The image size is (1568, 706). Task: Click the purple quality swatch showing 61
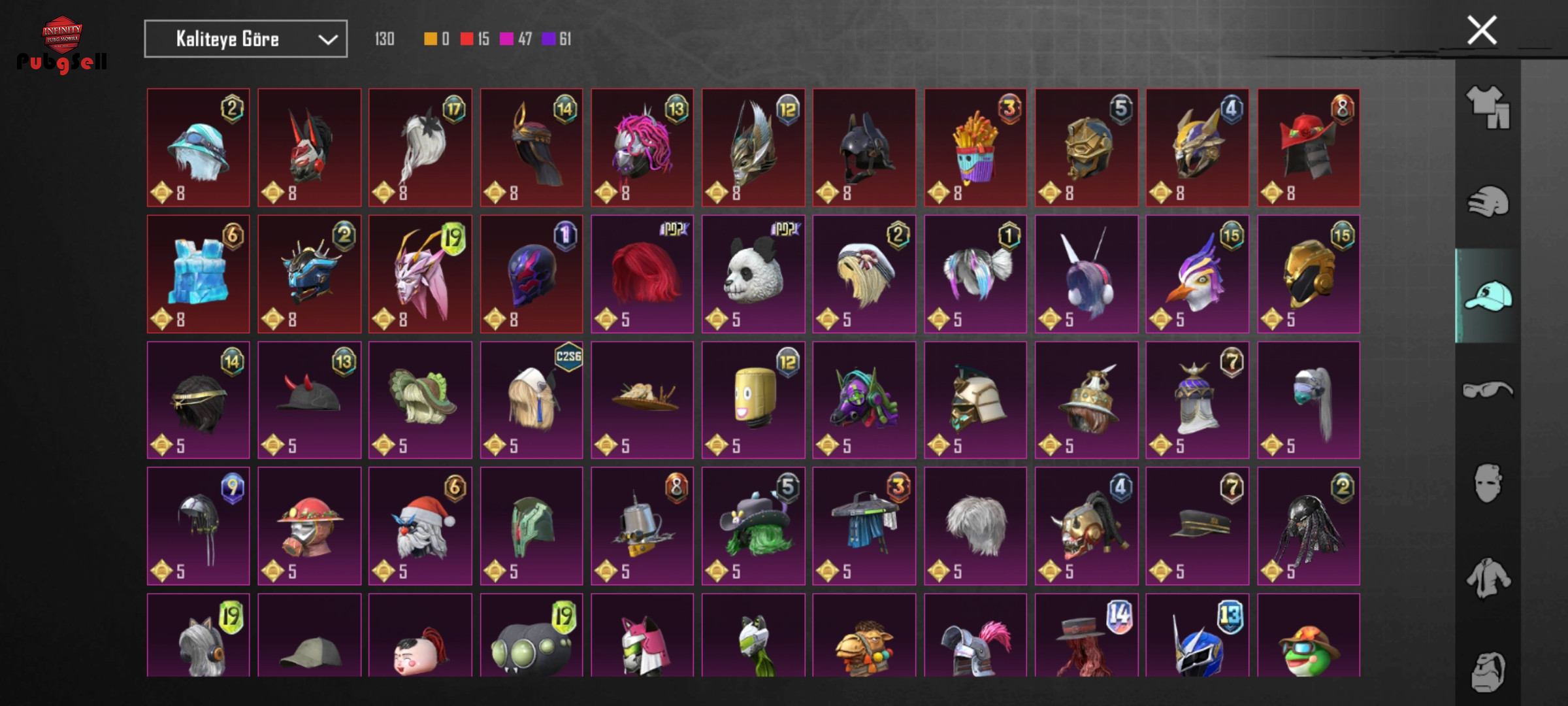coord(549,39)
